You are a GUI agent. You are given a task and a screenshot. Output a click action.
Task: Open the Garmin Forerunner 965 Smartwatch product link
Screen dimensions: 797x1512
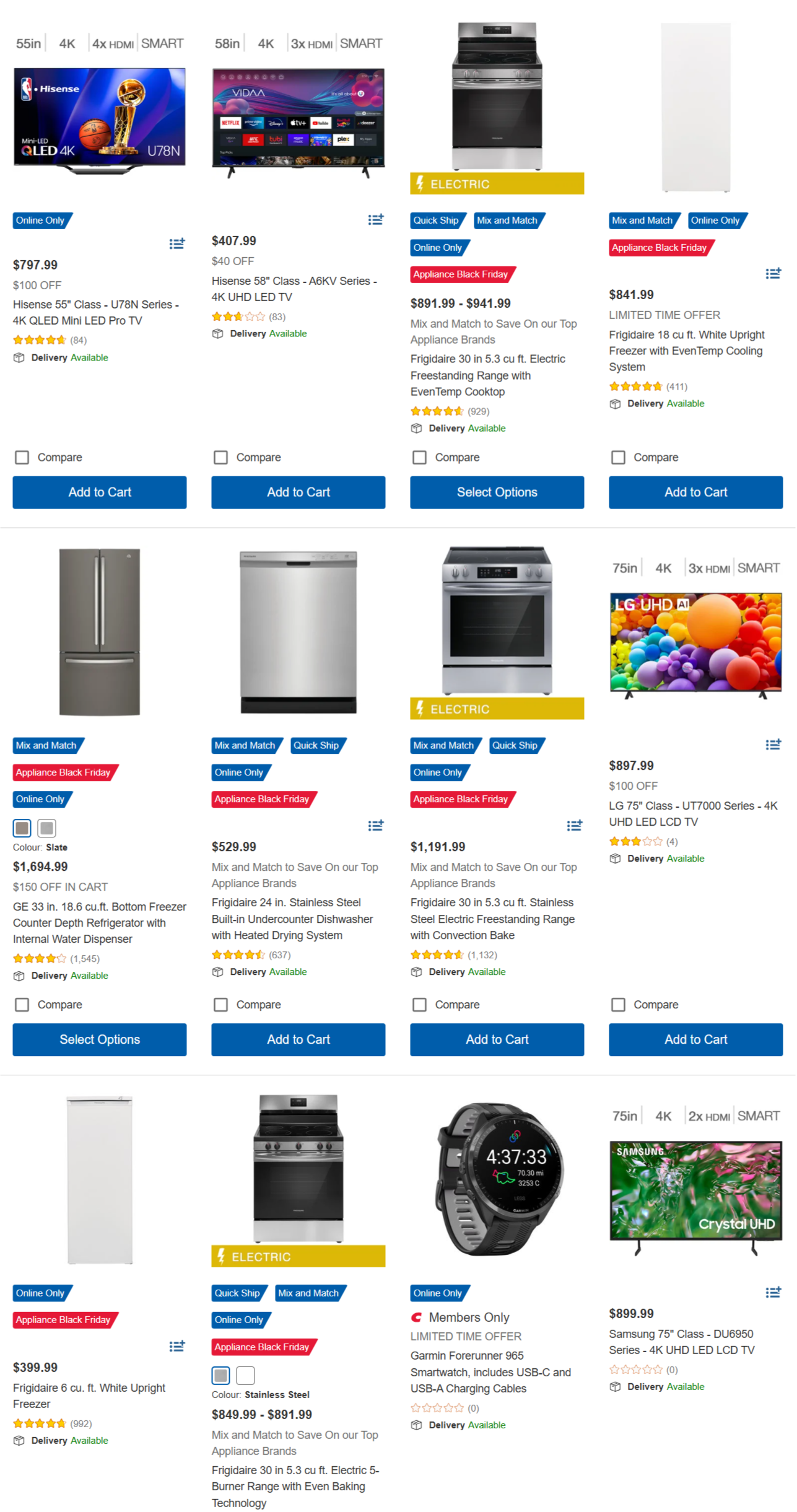(x=490, y=1372)
